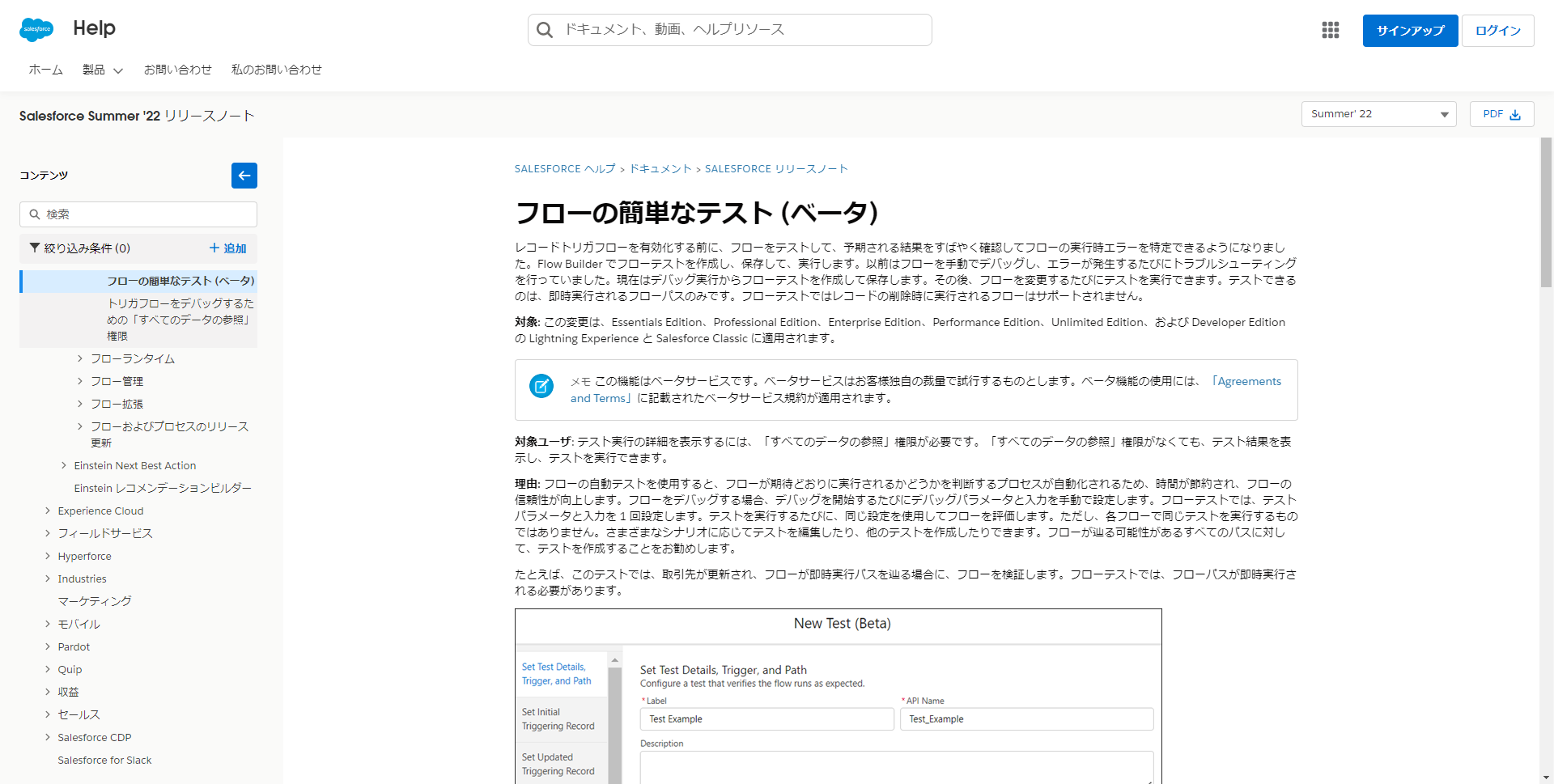Screen dimensions: 1554x784
Task: Click the 絞り込み条件 (0) filter label
Action: (87, 248)
